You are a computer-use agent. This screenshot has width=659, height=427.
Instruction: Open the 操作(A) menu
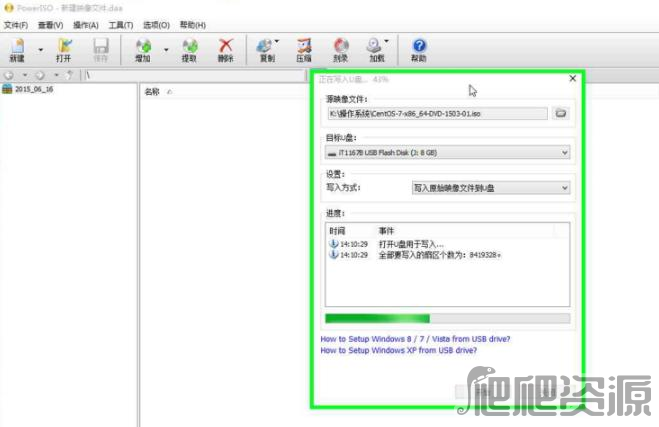86,25
